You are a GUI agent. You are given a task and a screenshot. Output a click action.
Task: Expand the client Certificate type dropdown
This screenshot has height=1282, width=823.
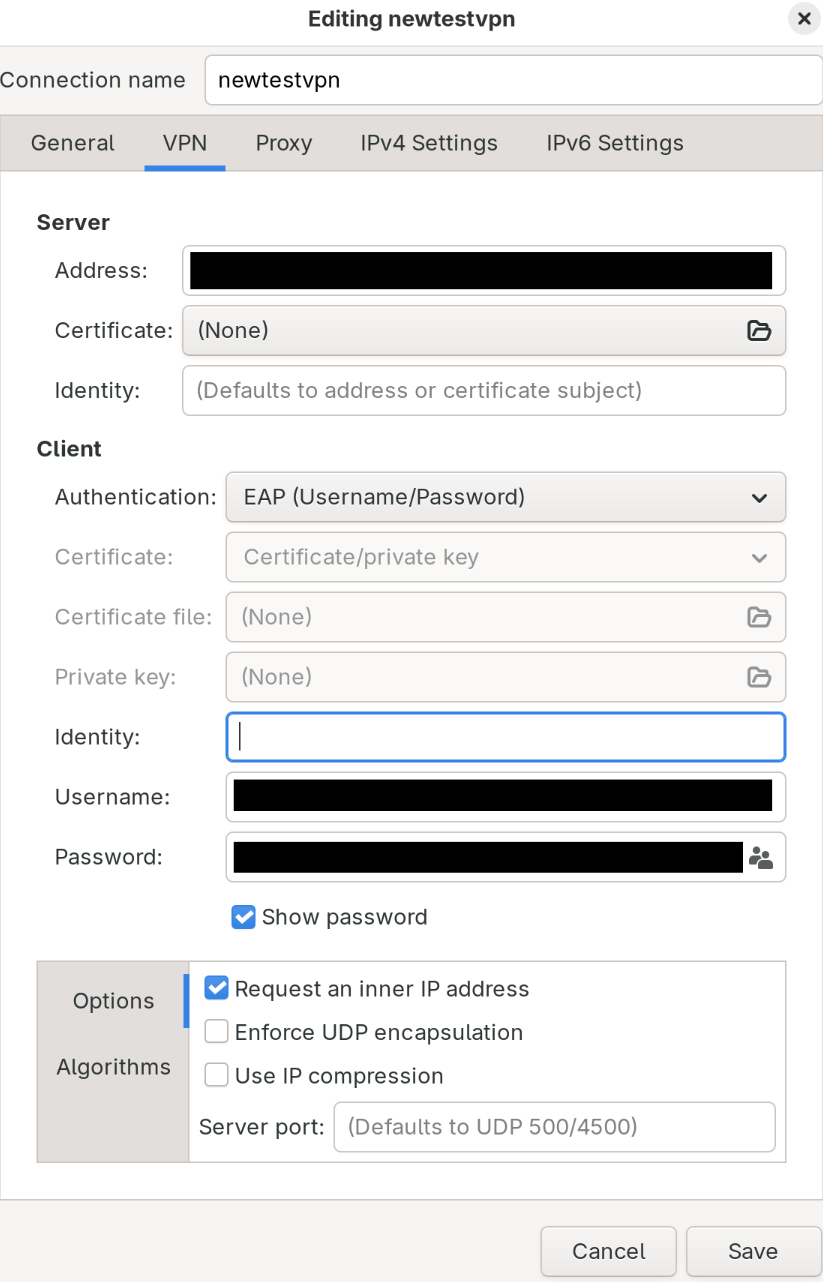(x=505, y=557)
